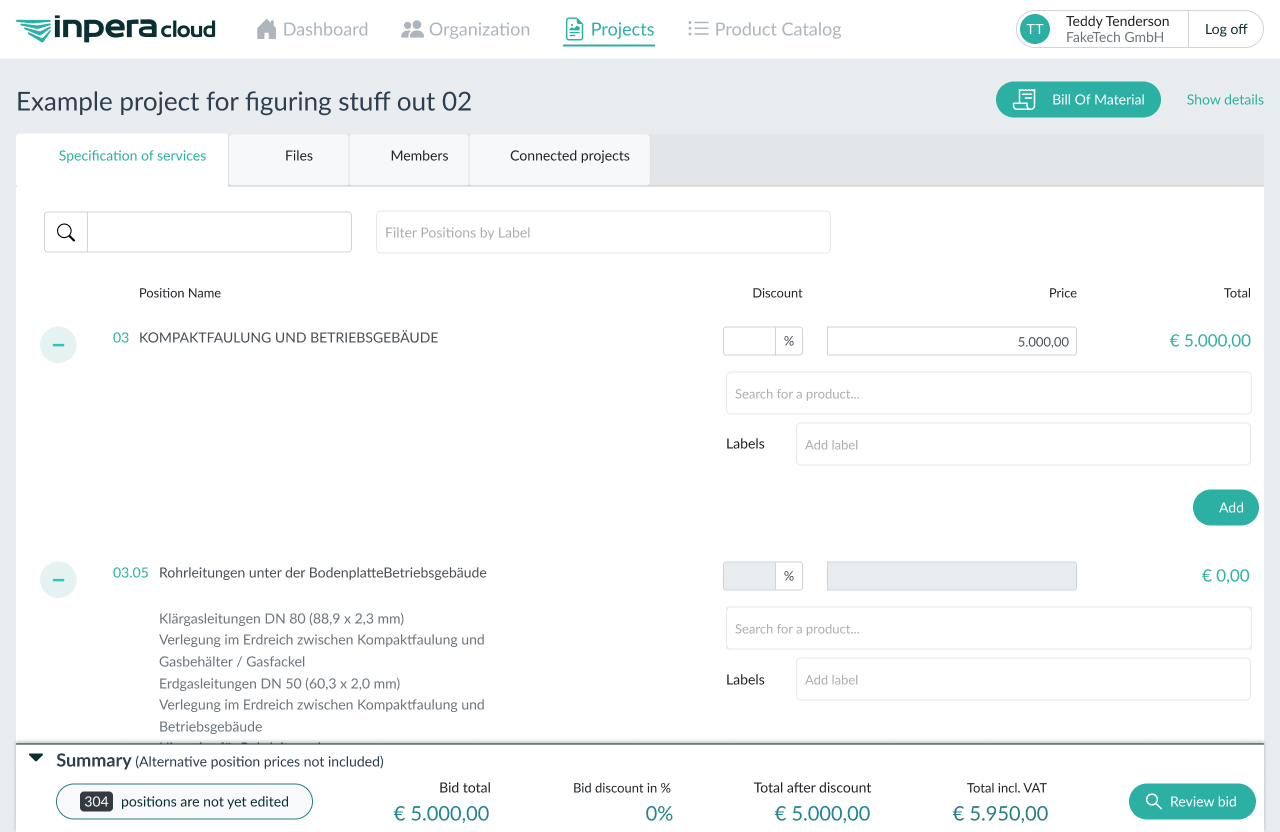Switch to the Files tab
The image size is (1280, 832).
[298, 155]
